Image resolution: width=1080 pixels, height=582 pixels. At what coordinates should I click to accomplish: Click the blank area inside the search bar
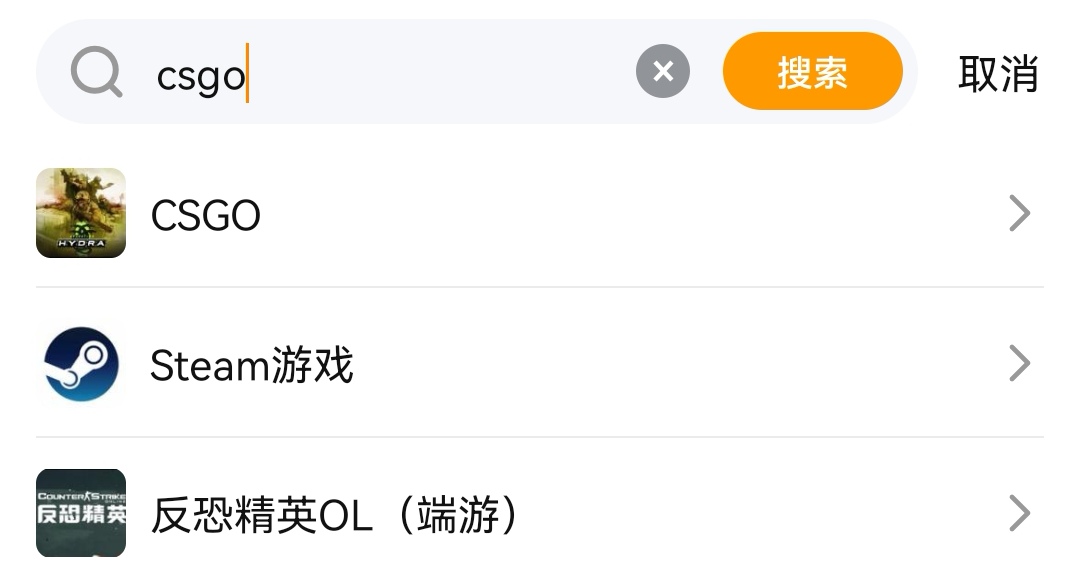pos(440,74)
